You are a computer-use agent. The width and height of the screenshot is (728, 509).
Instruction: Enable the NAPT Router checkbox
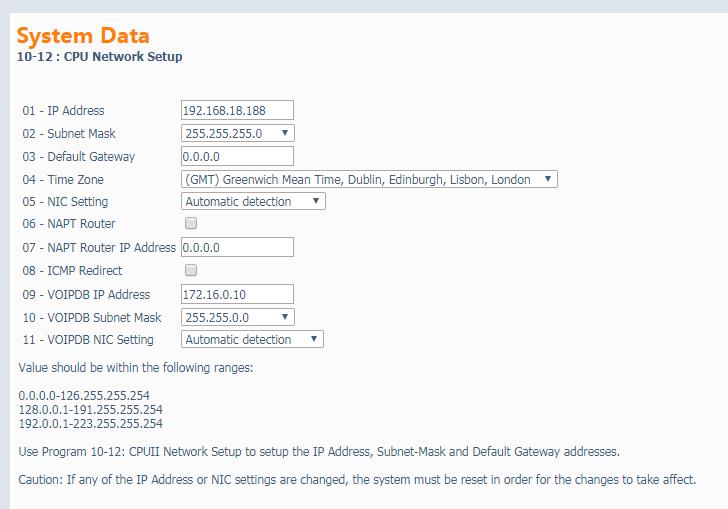point(191,224)
